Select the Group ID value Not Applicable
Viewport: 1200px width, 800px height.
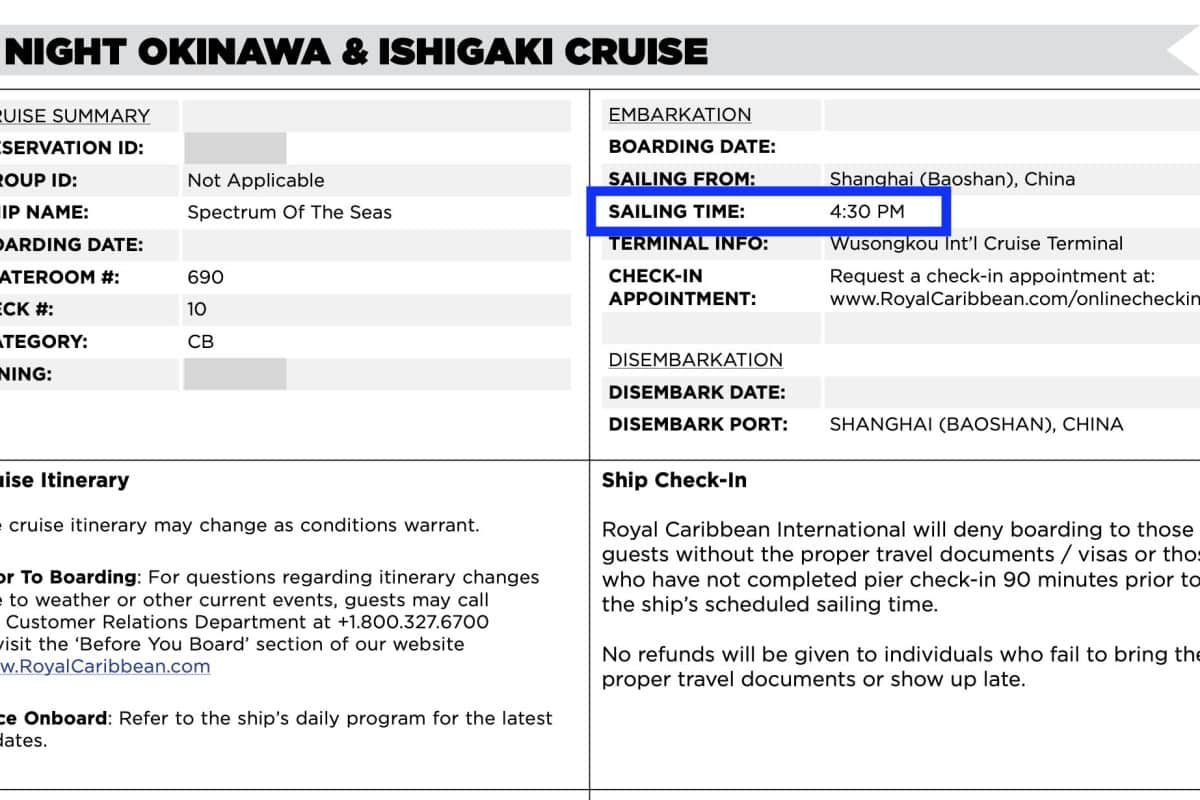point(255,181)
